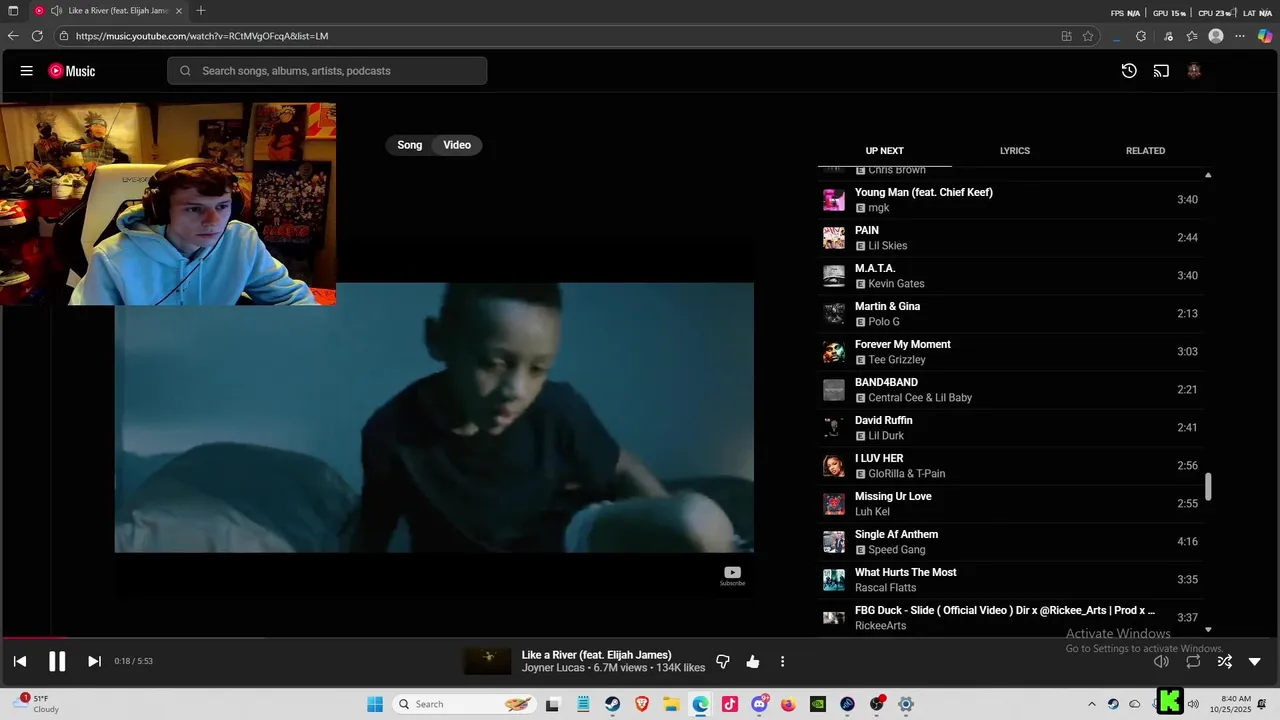1280x720 pixels.
Task: Open the RELATED tab
Action: [x=1145, y=151]
